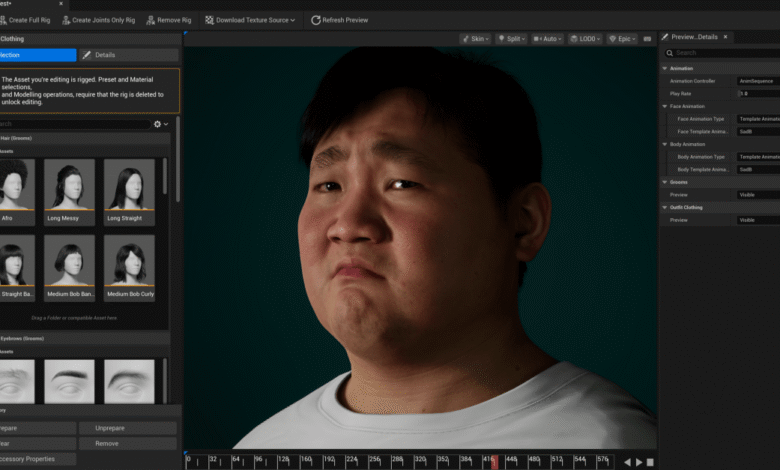Collapse the Eyebrows (Grooms) section header
The width and height of the screenshot is (780, 470).
(85, 339)
